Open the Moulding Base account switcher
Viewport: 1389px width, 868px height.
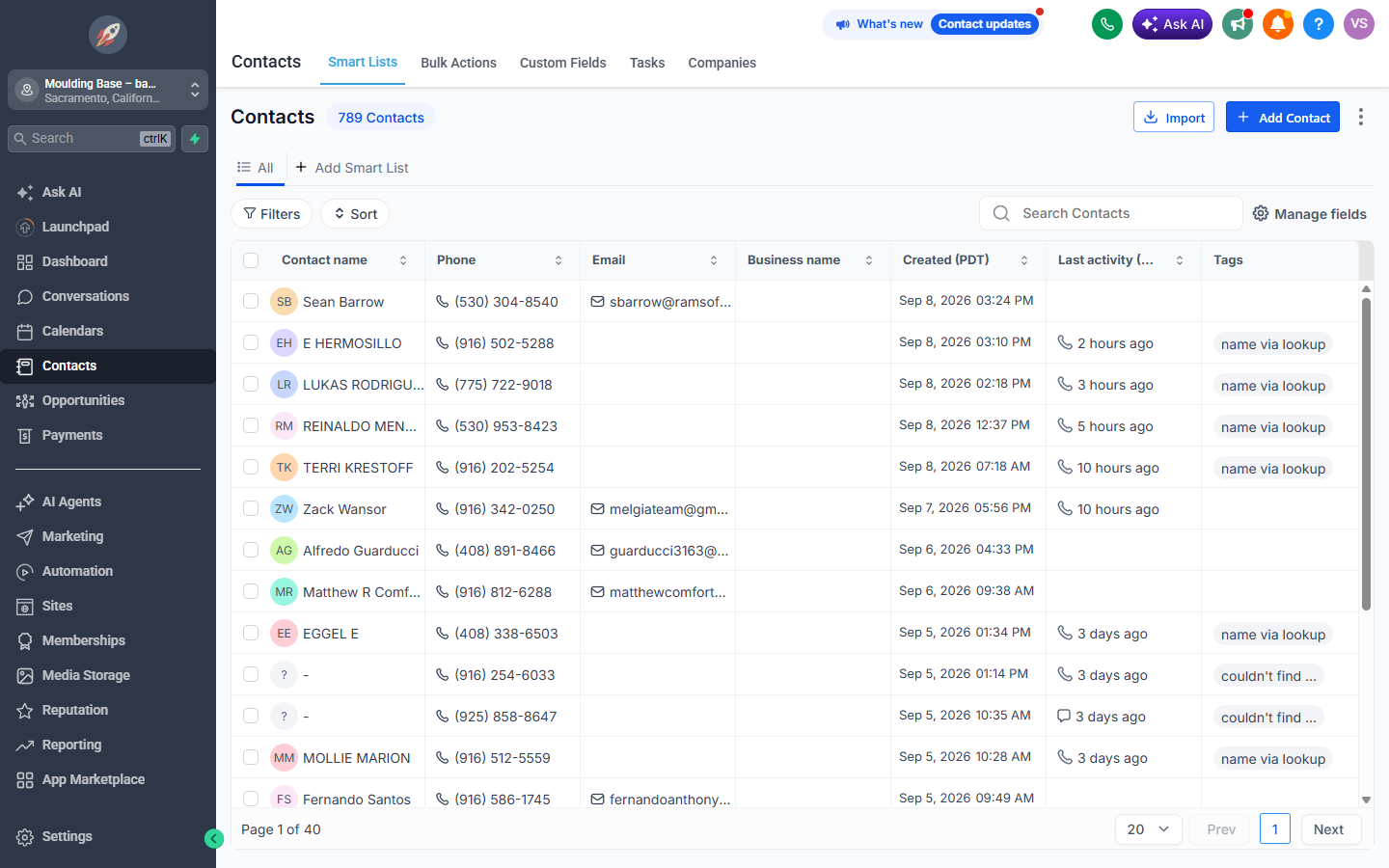pos(108,91)
